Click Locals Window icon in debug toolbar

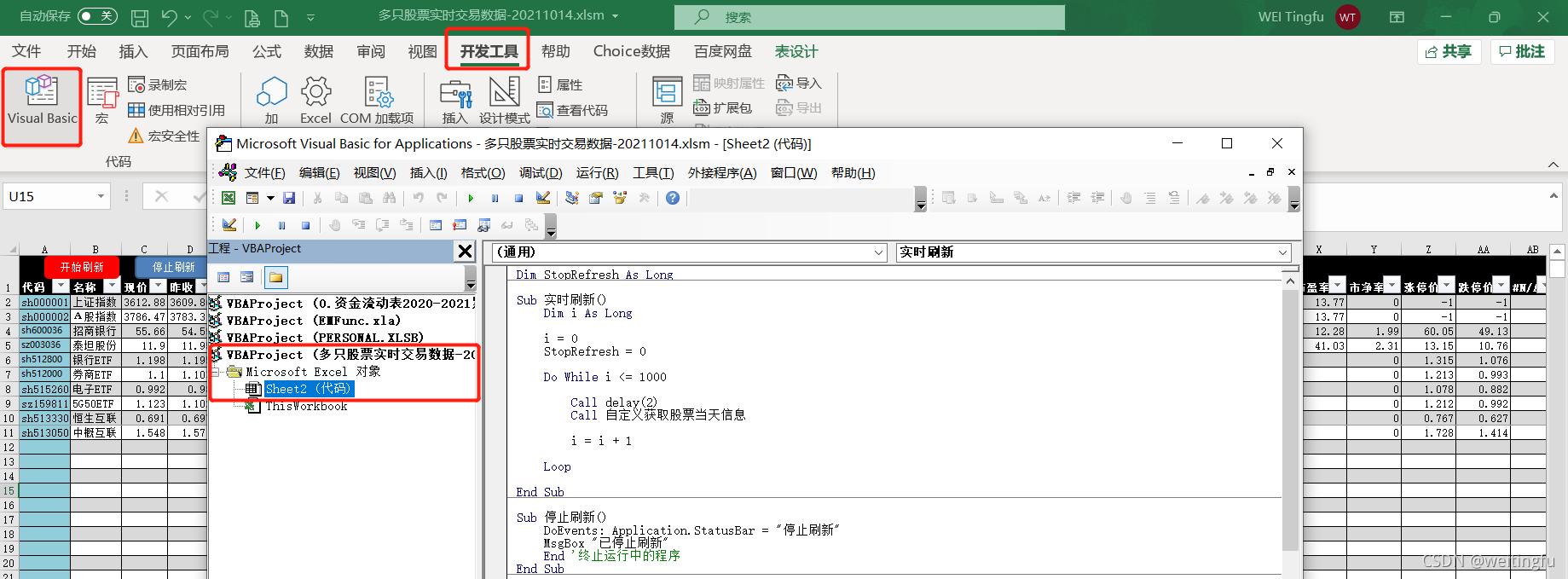click(x=436, y=225)
